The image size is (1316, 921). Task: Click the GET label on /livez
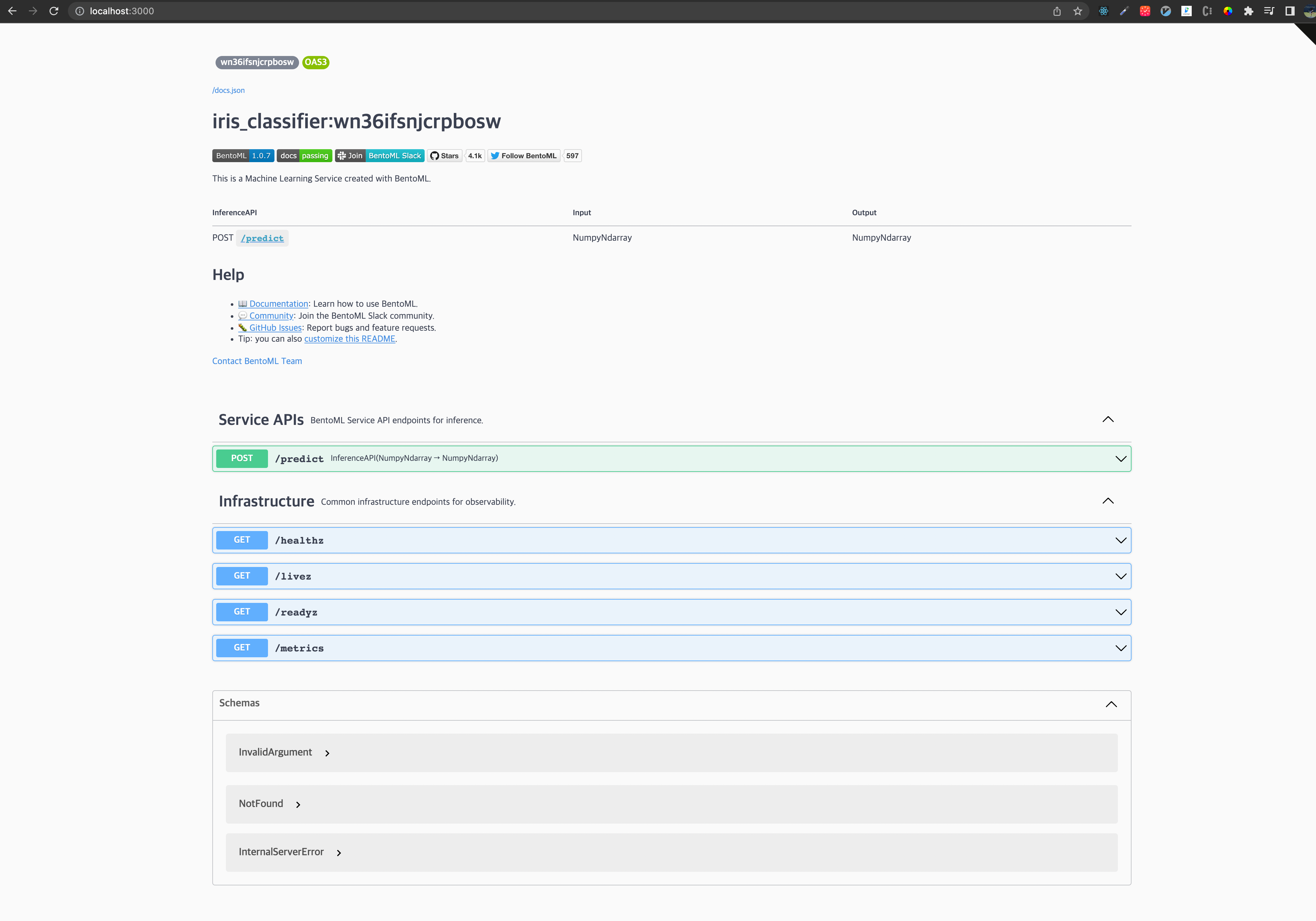(x=242, y=576)
